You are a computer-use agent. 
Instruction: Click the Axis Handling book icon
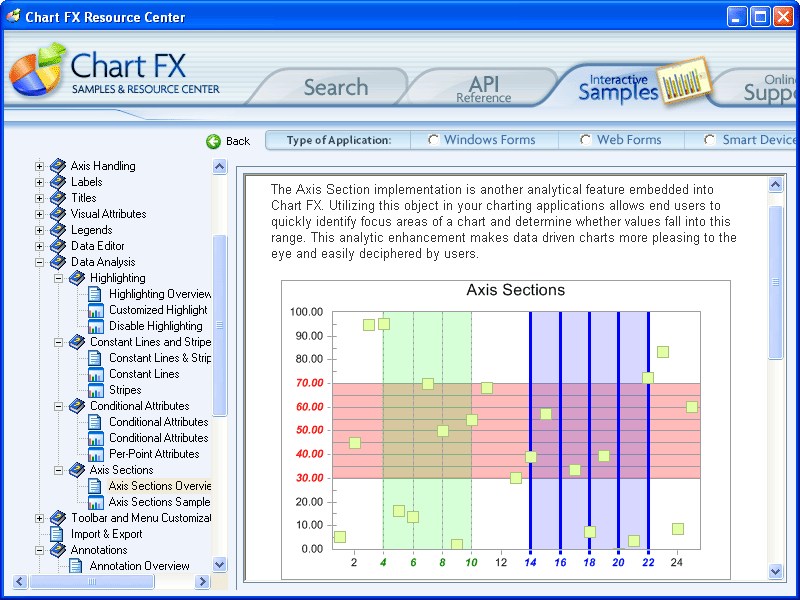pyautogui.click(x=58, y=166)
